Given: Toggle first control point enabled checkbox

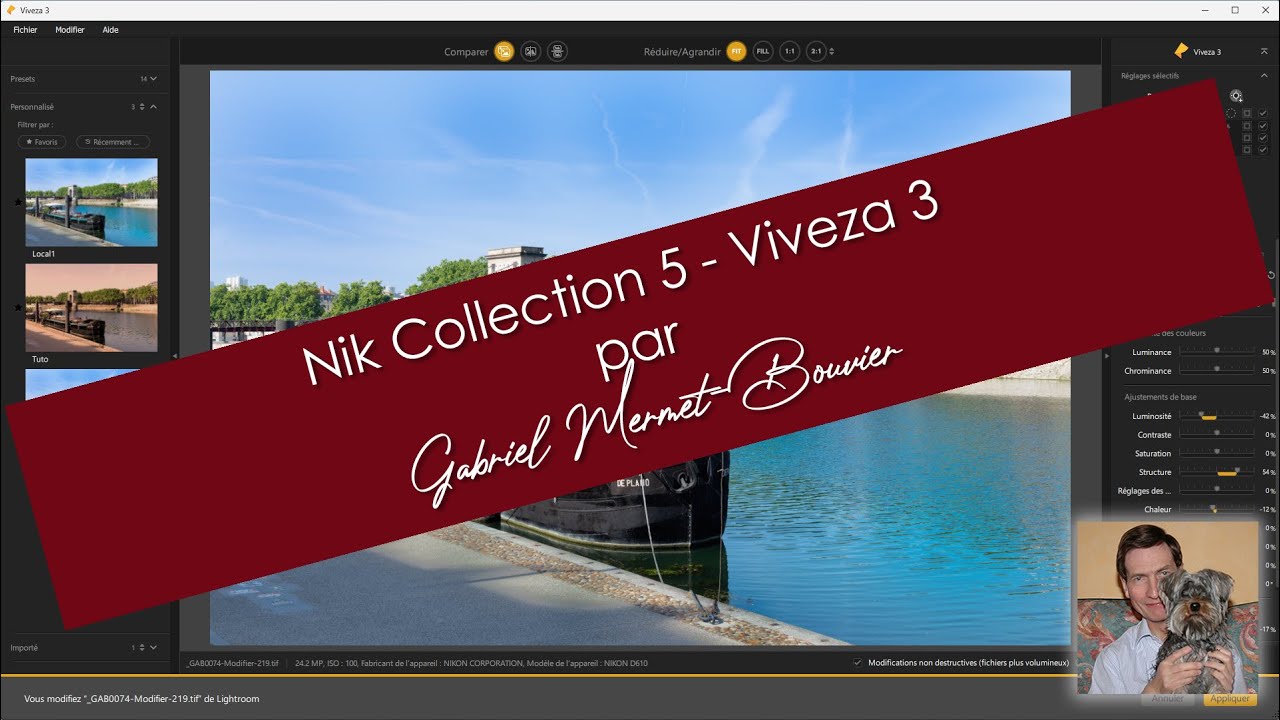Looking at the screenshot, I should 1263,113.
